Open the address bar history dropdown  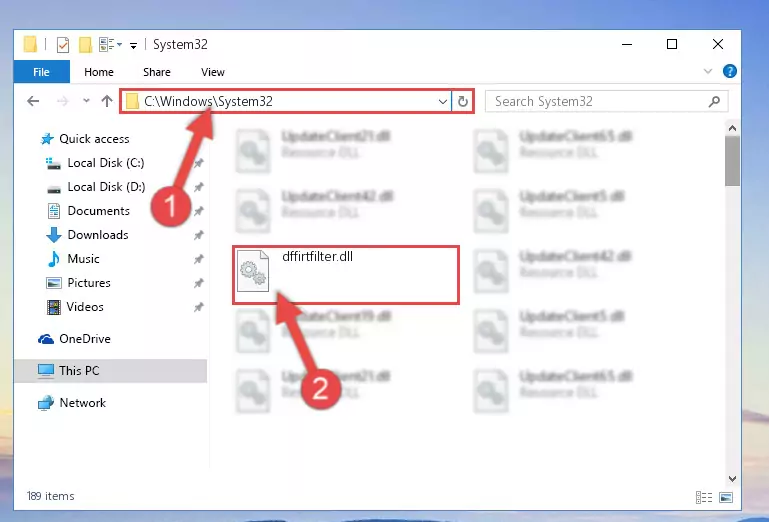pyautogui.click(x=443, y=102)
